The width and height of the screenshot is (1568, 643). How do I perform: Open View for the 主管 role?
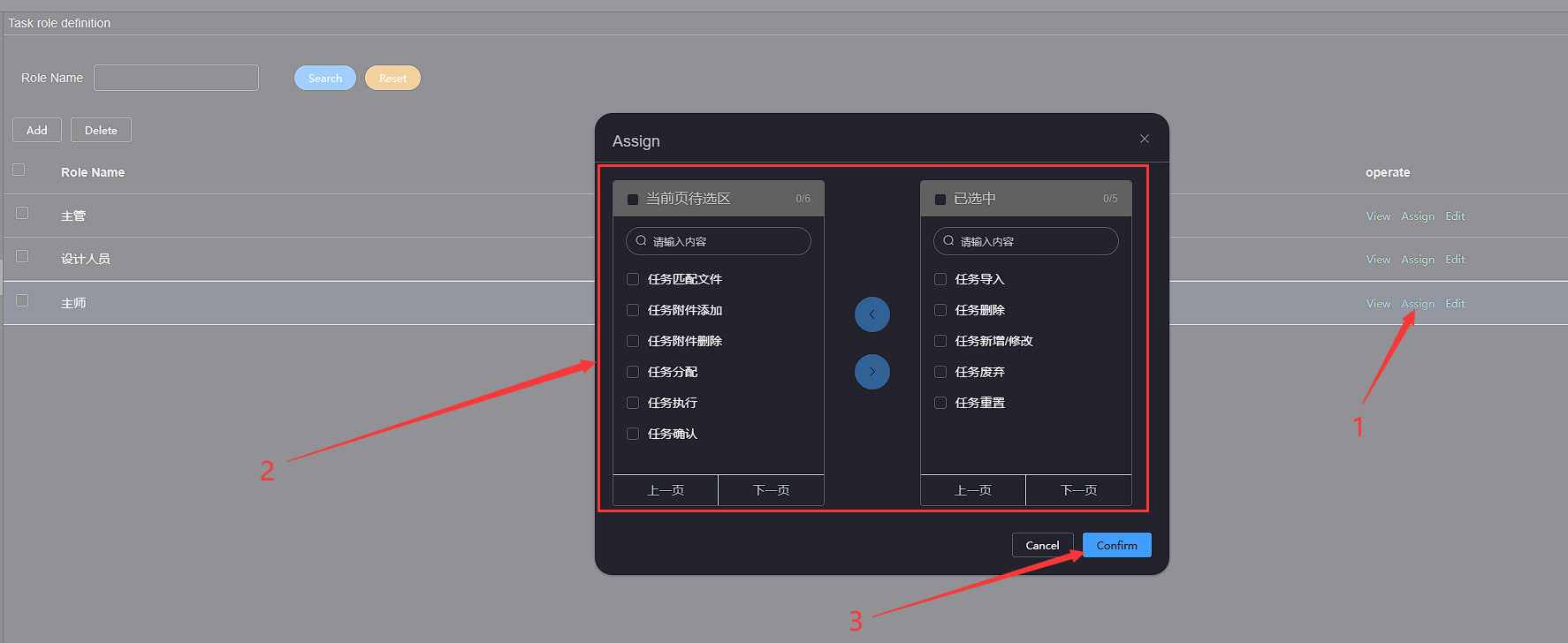1378,216
